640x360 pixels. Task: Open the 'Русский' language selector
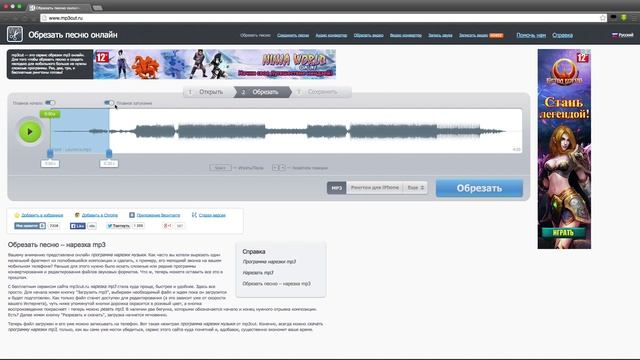pos(622,35)
